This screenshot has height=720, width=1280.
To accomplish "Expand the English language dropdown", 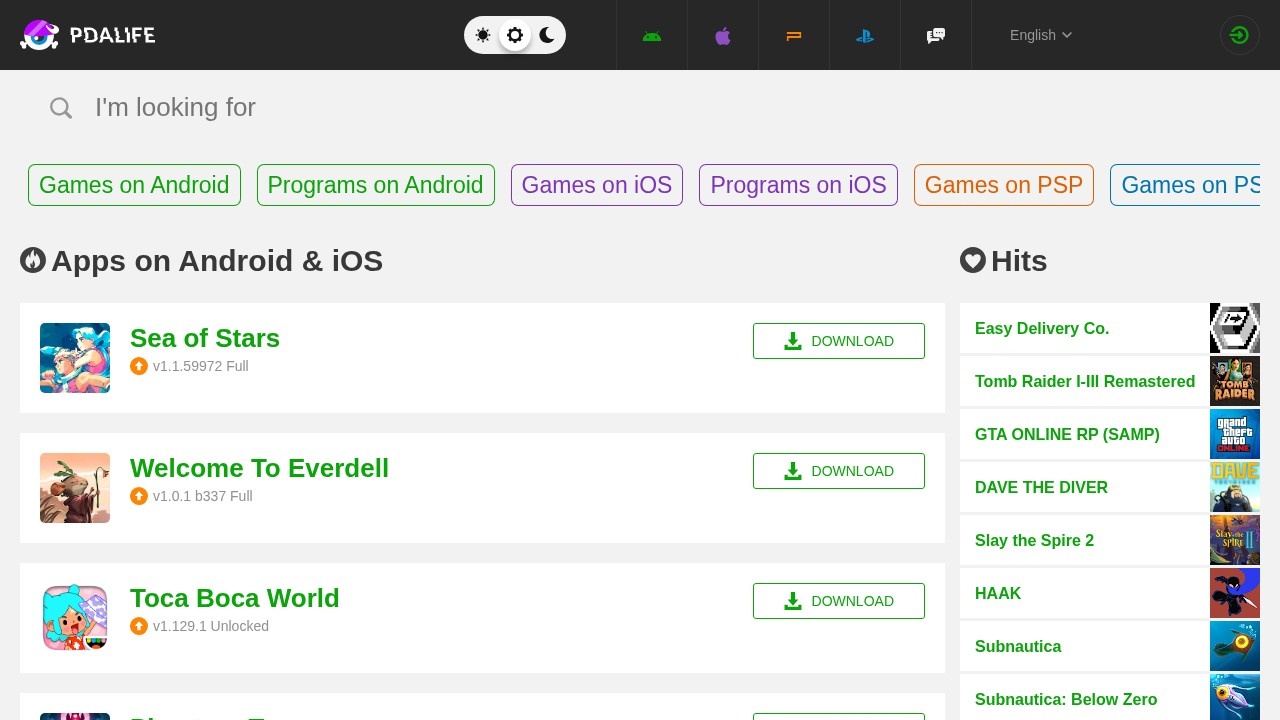I will point(1041,35).
